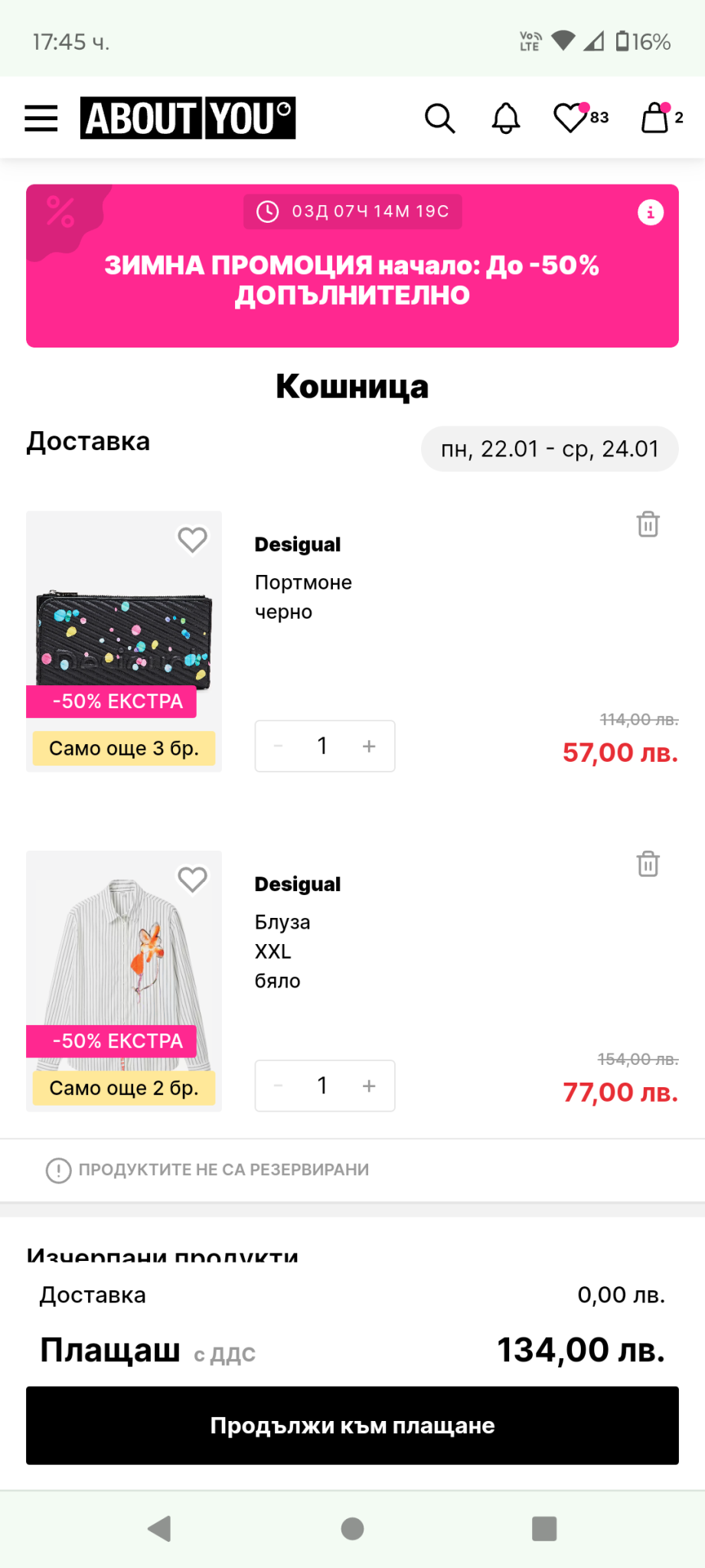Decrease wallet quantity with minus button
705x1568 pixels.
pos(279,746)
